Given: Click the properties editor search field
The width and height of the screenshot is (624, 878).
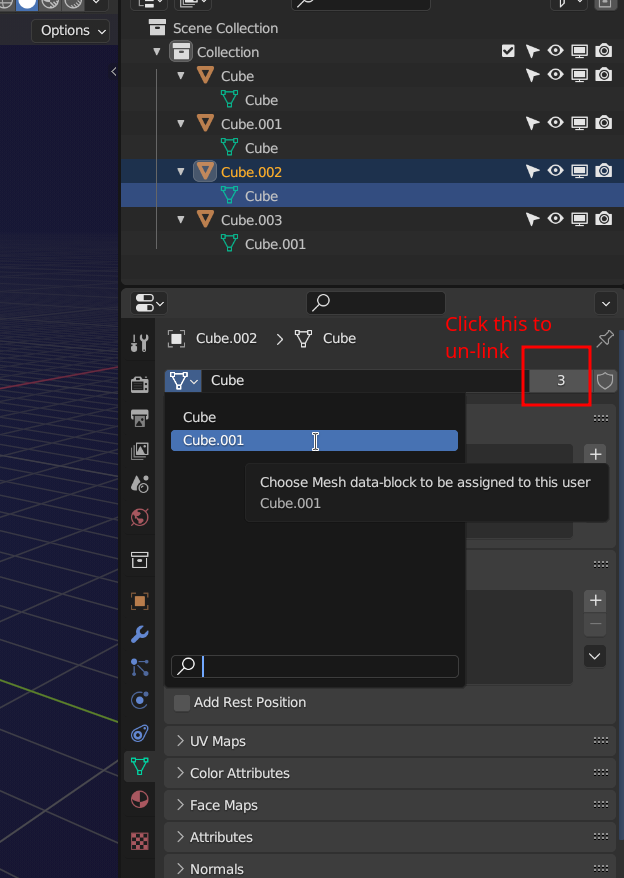Looking at the screenshot, I should tap(376, 303).
